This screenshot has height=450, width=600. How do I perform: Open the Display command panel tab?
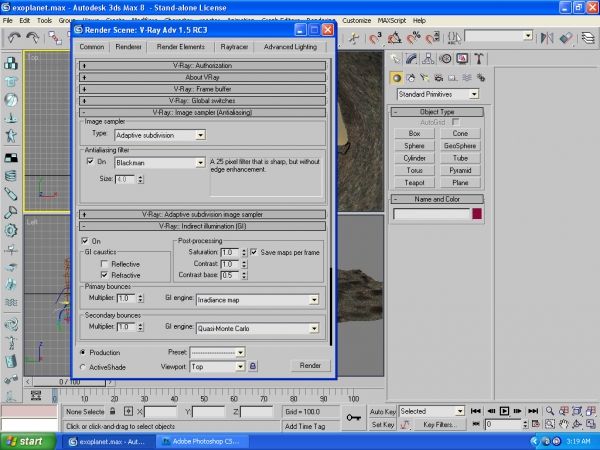pos(462,59)
